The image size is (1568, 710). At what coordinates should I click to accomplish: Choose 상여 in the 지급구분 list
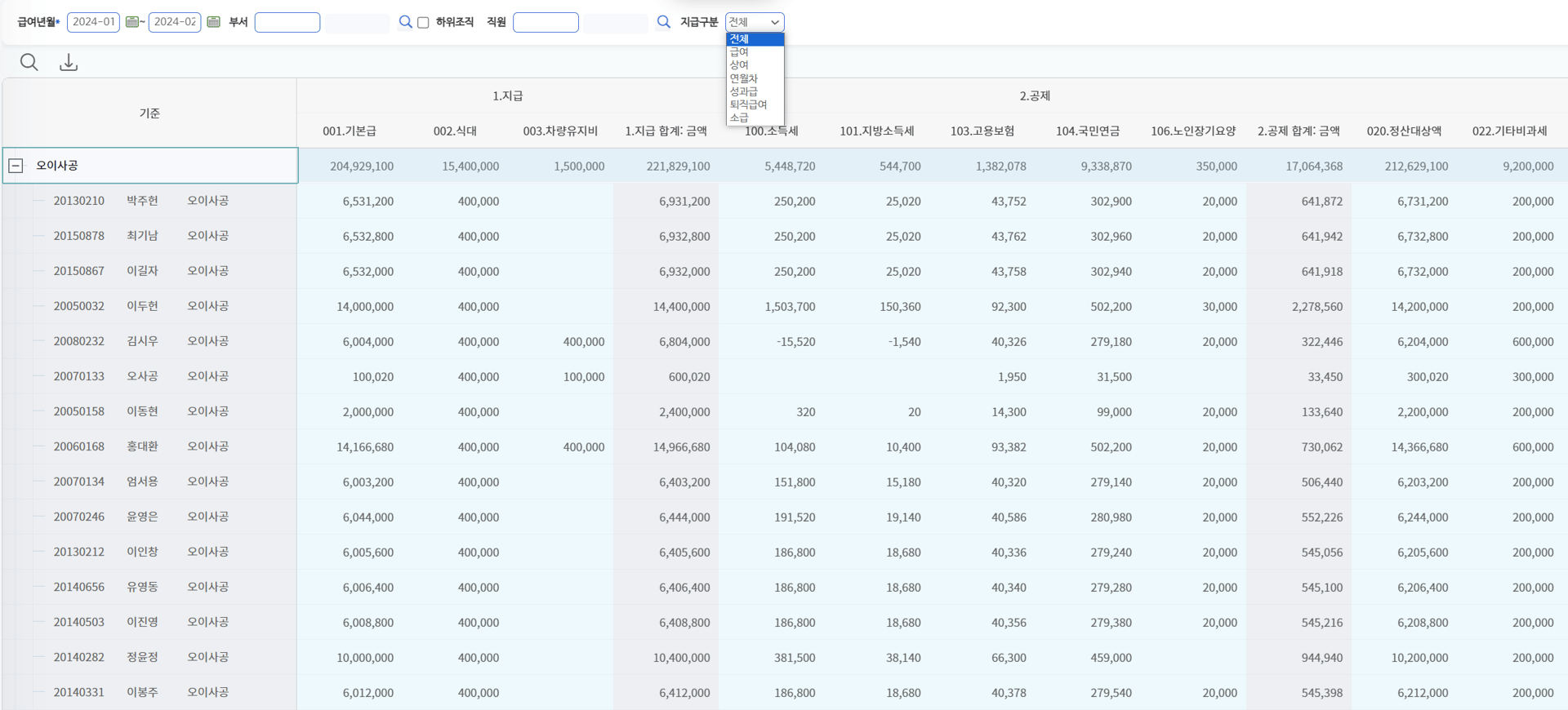pos(755,65)
